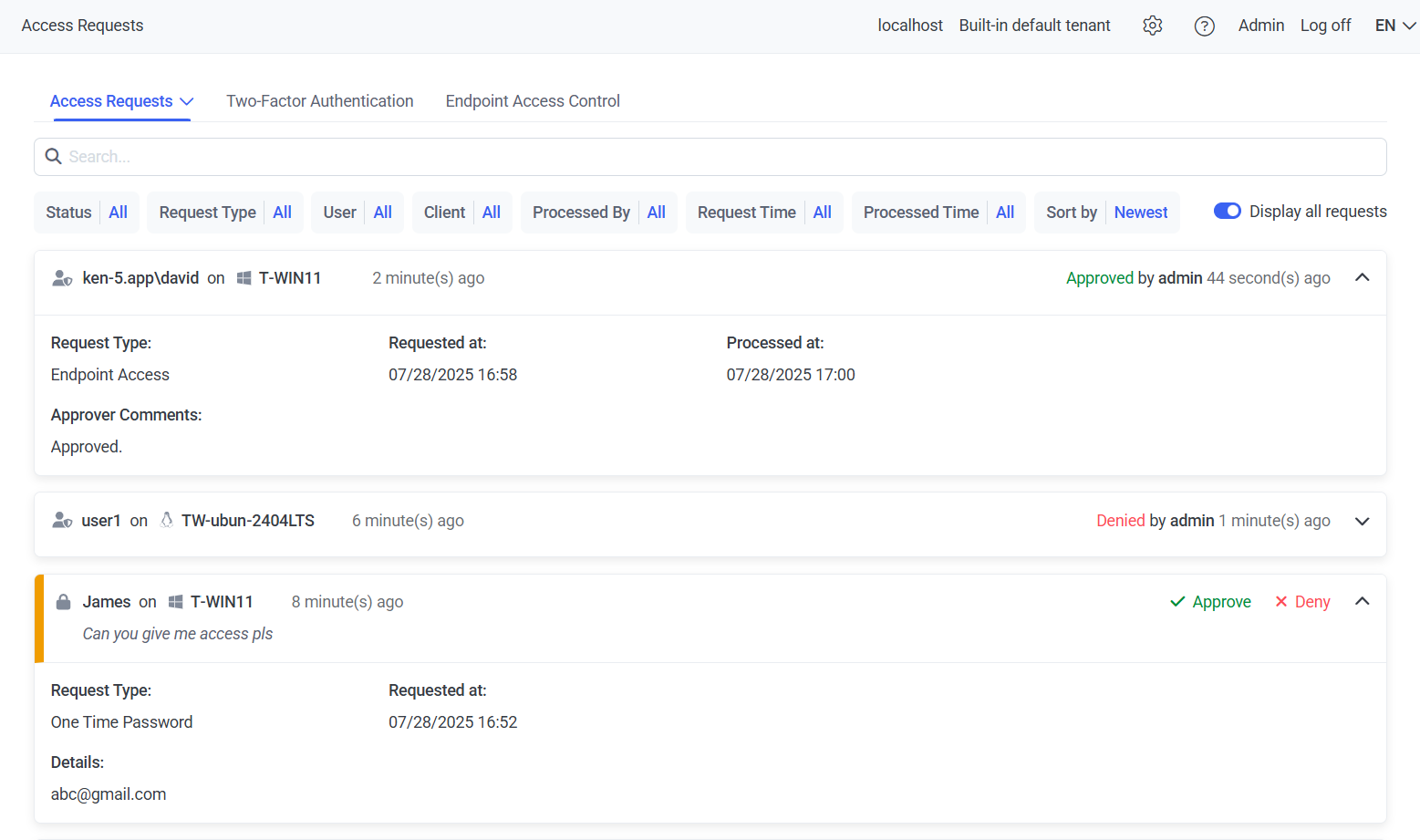The image size is (1420, 840).
Task: Open the Endpoint Access Control tab
Action: point(533,101)
